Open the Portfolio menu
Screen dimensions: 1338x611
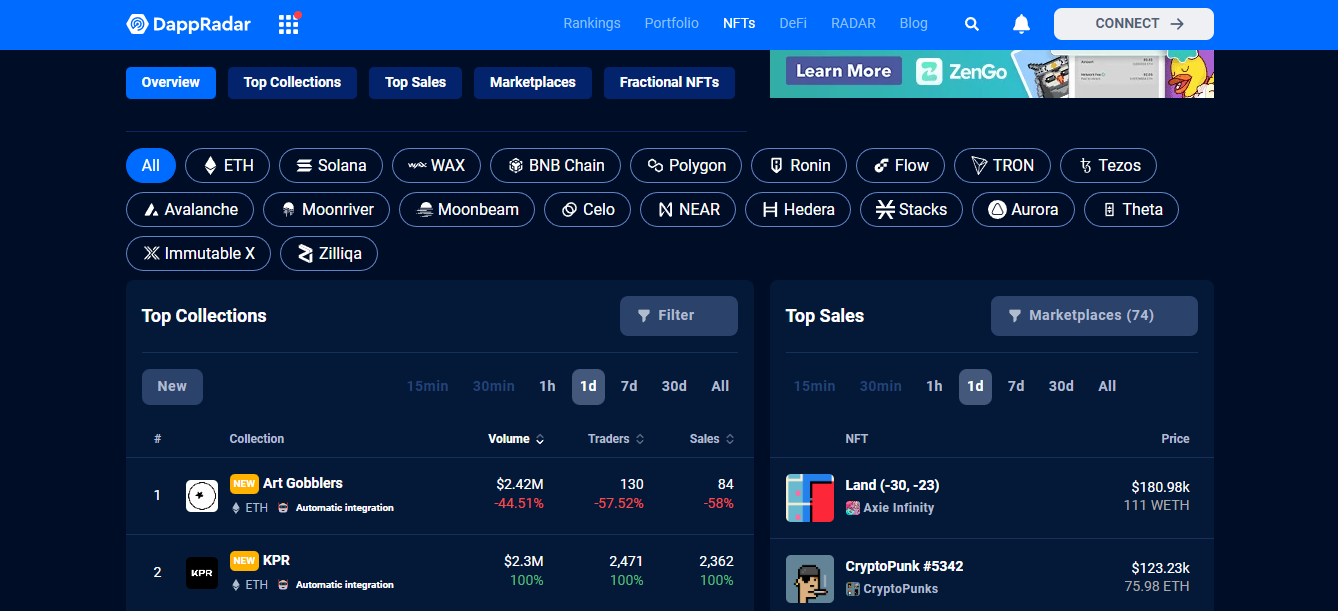pyautogui.click(x=672, y=23)
